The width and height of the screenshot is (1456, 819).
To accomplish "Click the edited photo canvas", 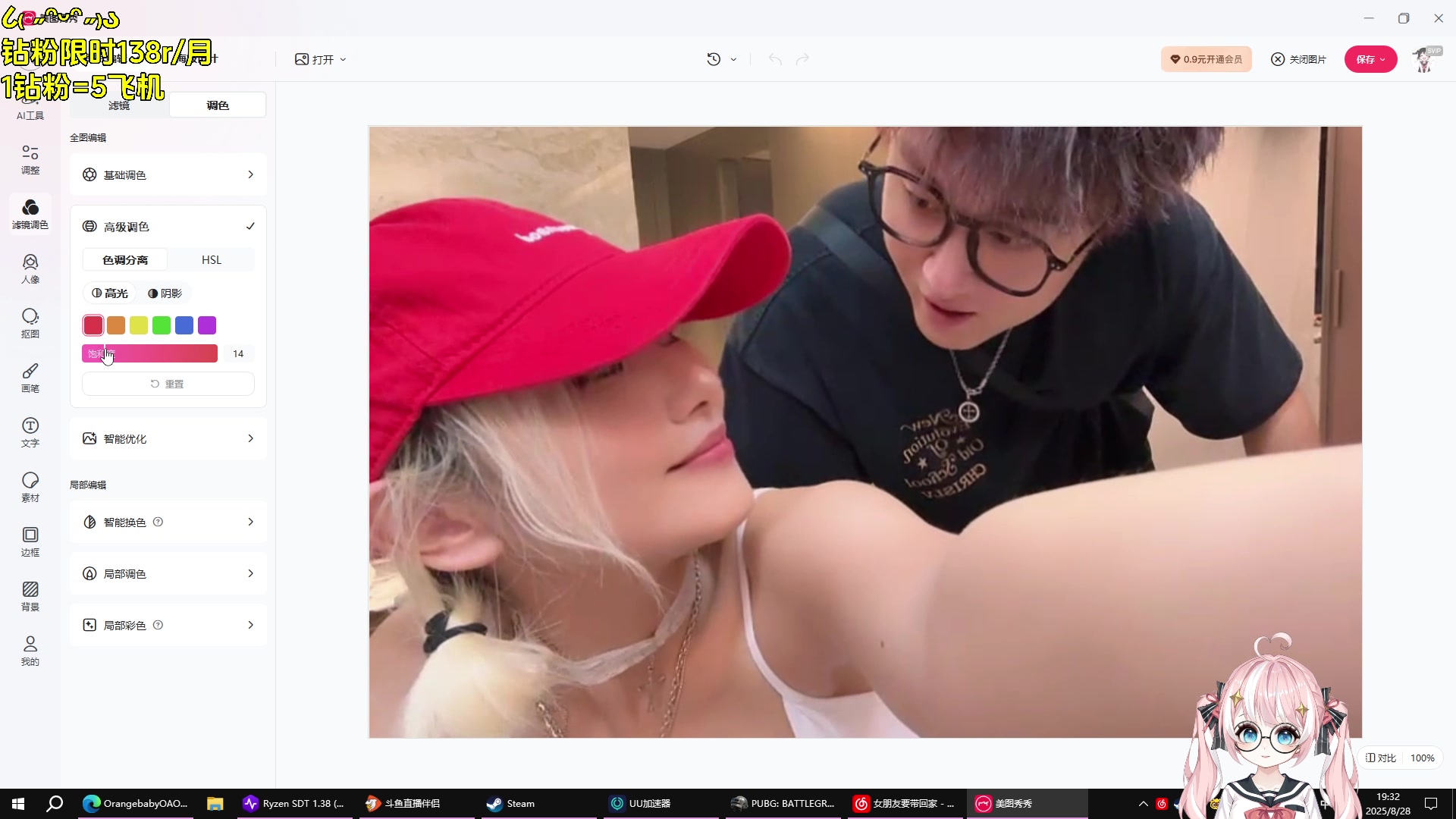I will coord(865,431).
